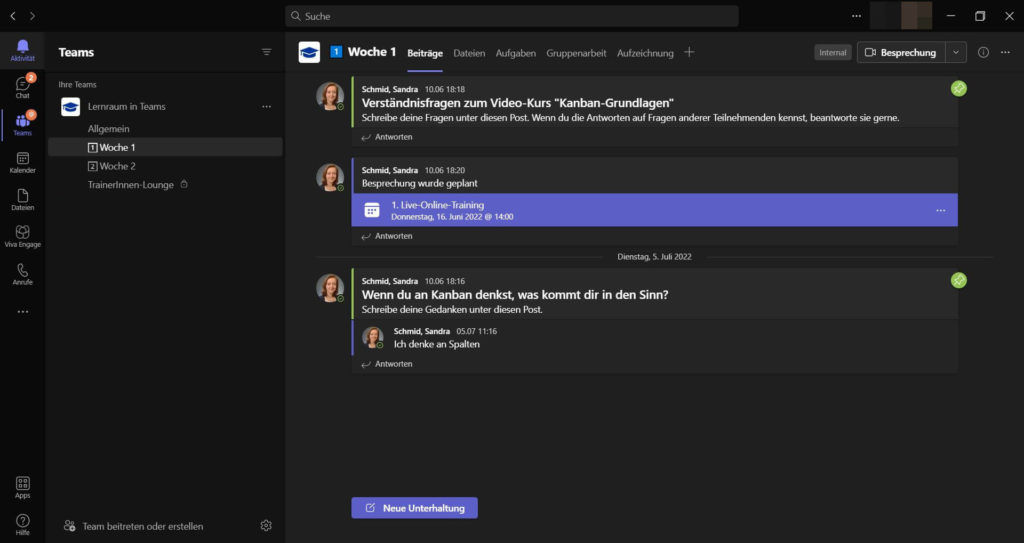Go forward with the right arrow
Image resolution: width=1024 pixels, height=543 pixels.
32,16
